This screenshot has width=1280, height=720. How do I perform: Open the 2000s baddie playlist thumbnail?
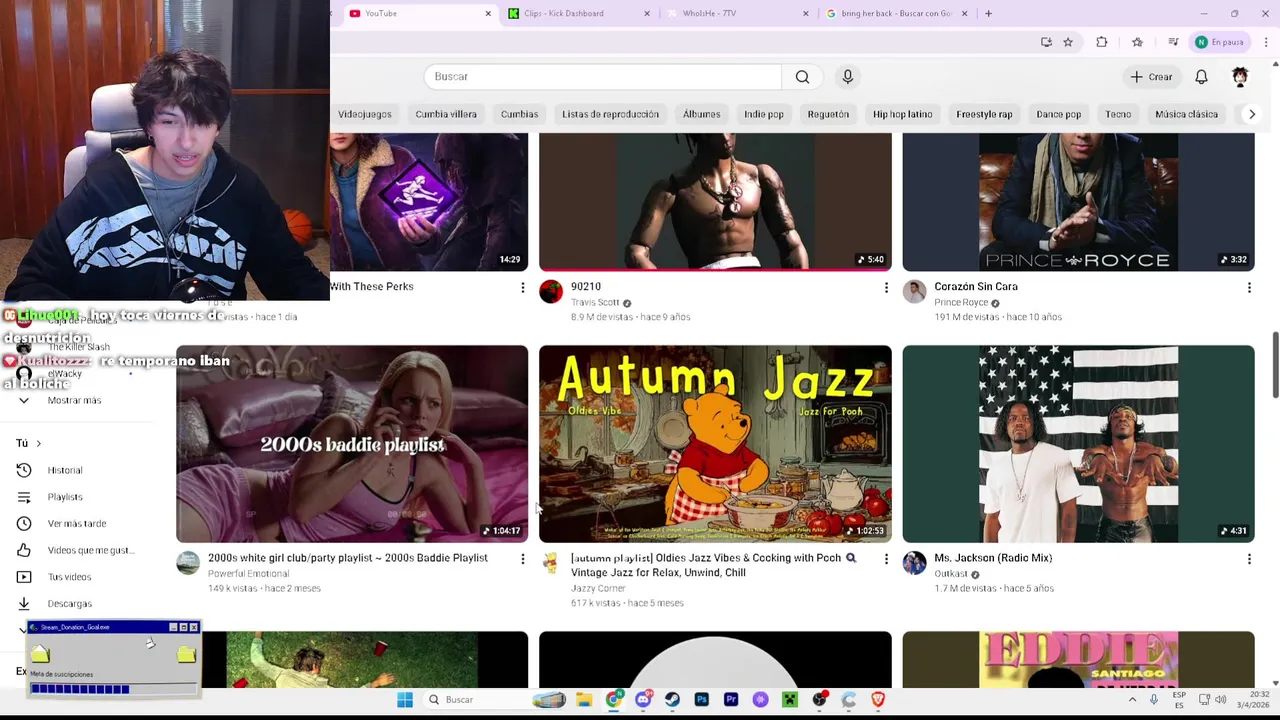pos(352,444)
